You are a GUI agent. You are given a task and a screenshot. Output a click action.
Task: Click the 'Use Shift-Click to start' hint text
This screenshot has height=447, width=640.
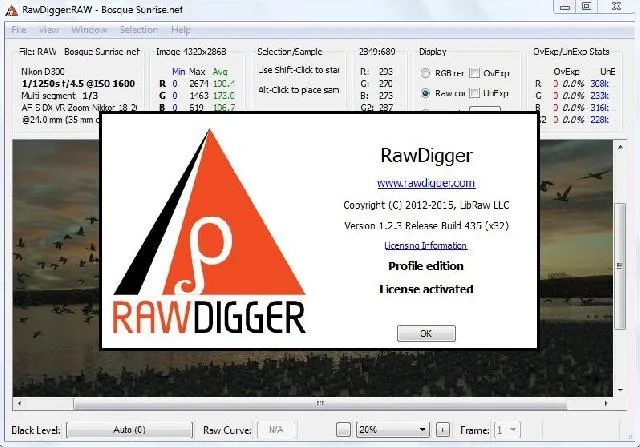tap(298, 70)
